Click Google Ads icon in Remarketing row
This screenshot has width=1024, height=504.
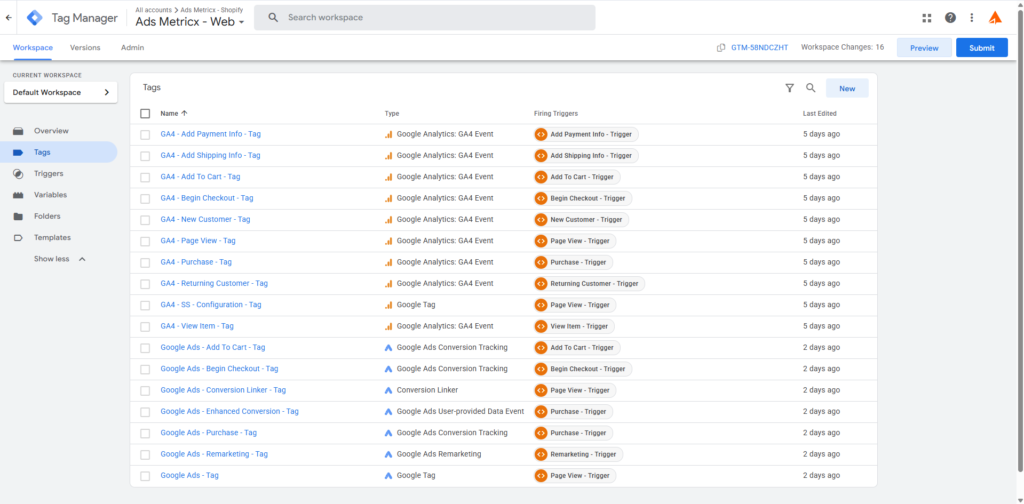tap(389, 454)
